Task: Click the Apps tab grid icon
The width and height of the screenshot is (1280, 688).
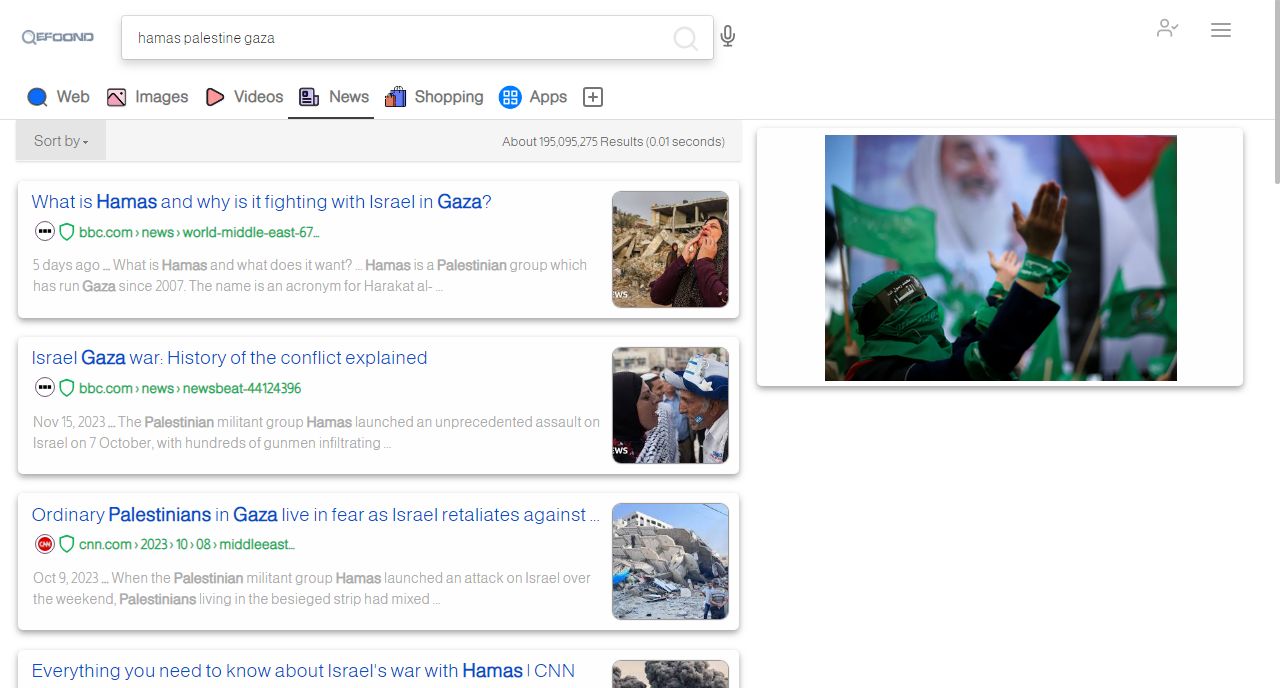Action: click(510, 97)
